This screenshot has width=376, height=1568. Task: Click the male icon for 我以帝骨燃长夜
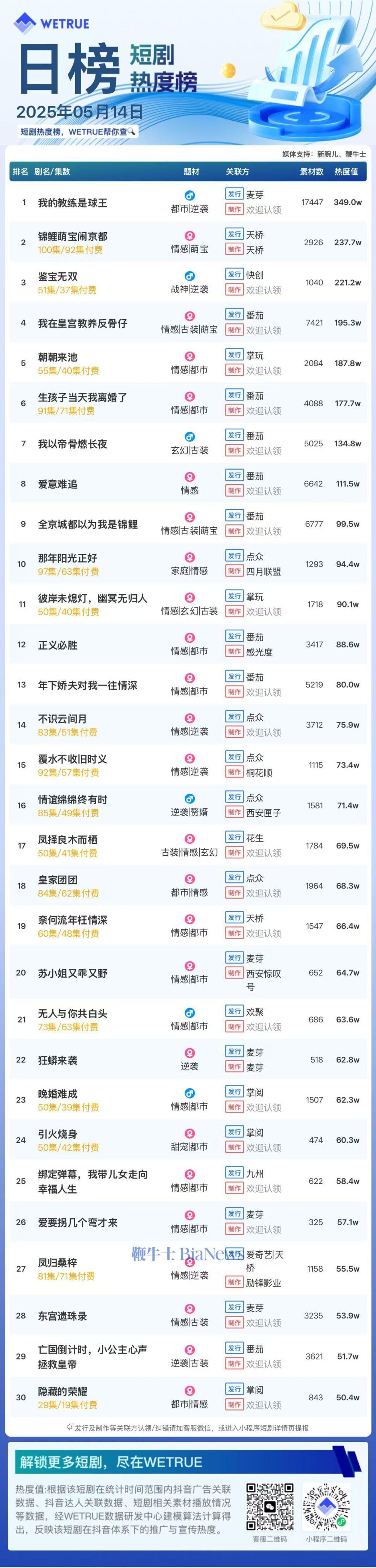190,437
